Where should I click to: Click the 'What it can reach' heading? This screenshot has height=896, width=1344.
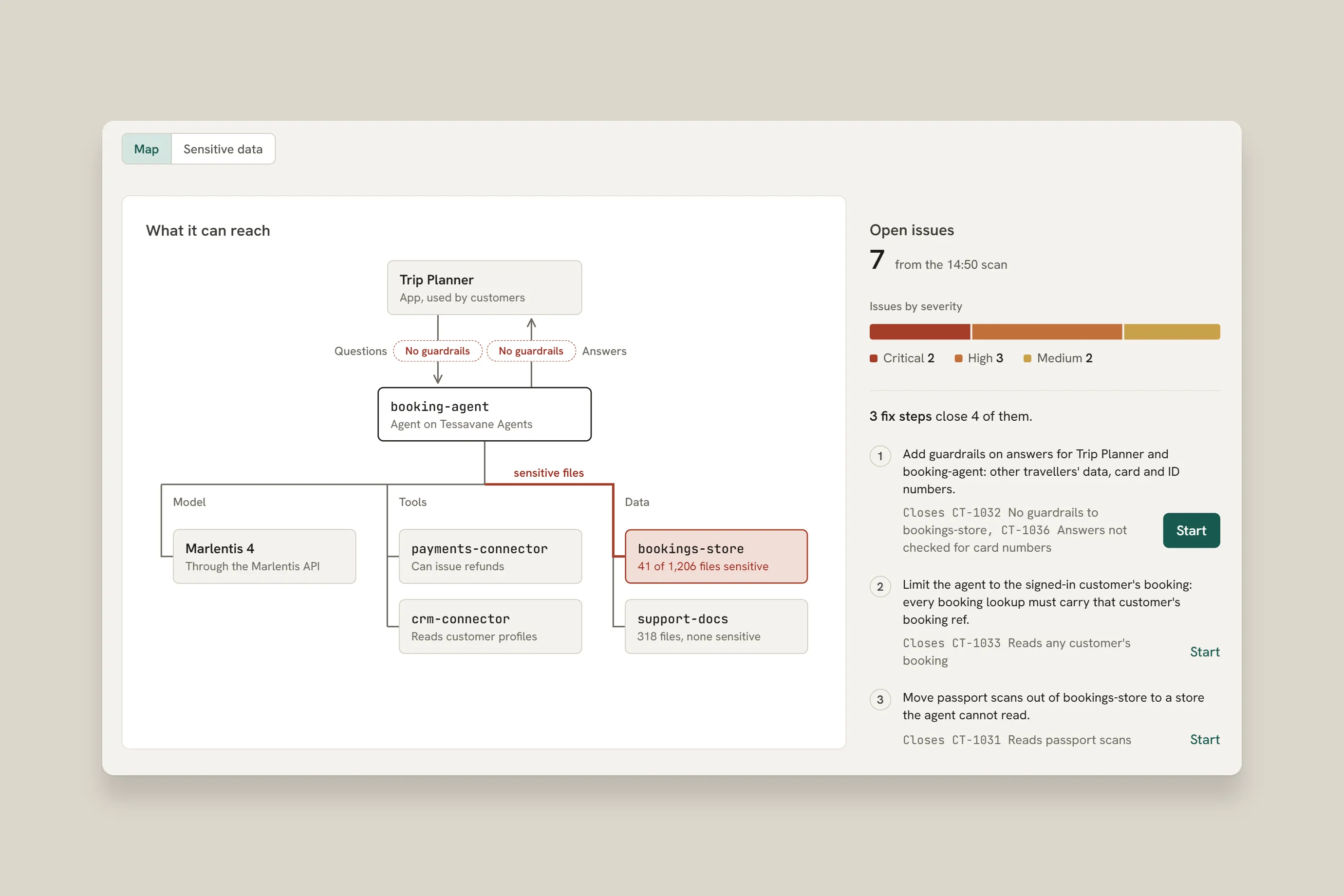[x=208, y=230]
